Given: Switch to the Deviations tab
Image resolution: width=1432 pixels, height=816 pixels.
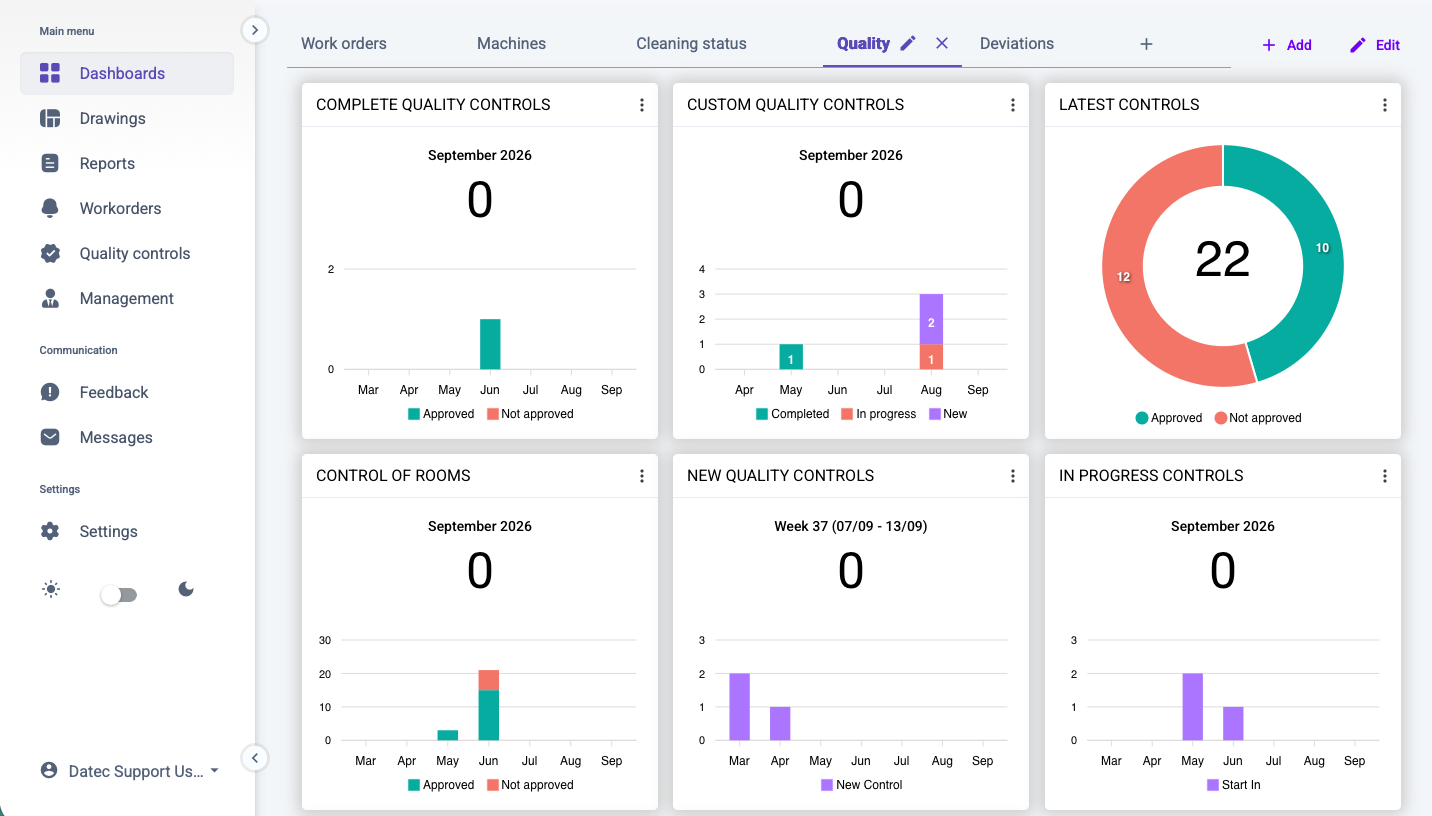Looking at the screenshot, I should [1017, 43].
